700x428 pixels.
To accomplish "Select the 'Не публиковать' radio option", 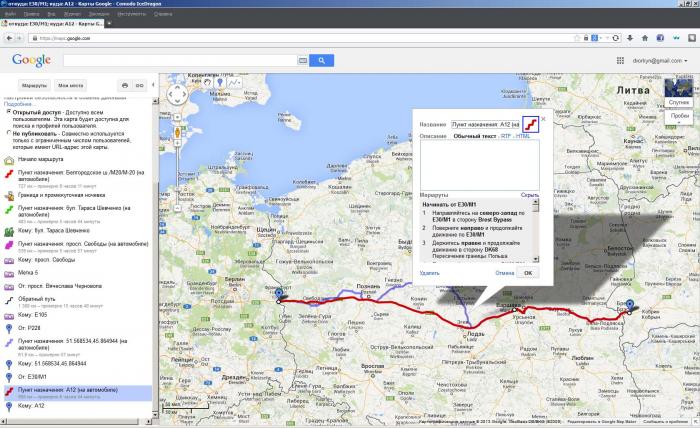I will (8, 130).
